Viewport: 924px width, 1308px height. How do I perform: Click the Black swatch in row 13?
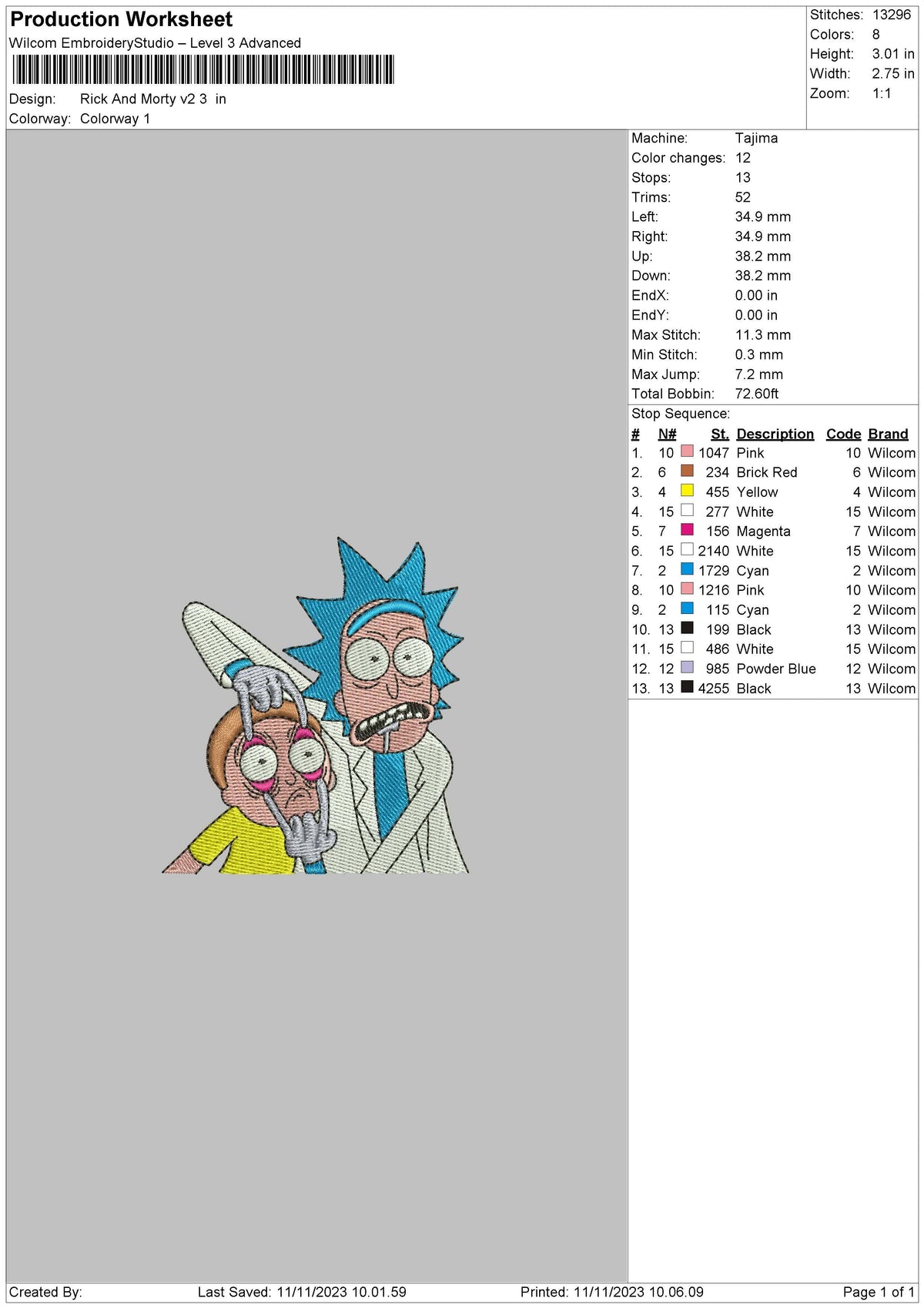pyautogui.click(x=687, y=687)
